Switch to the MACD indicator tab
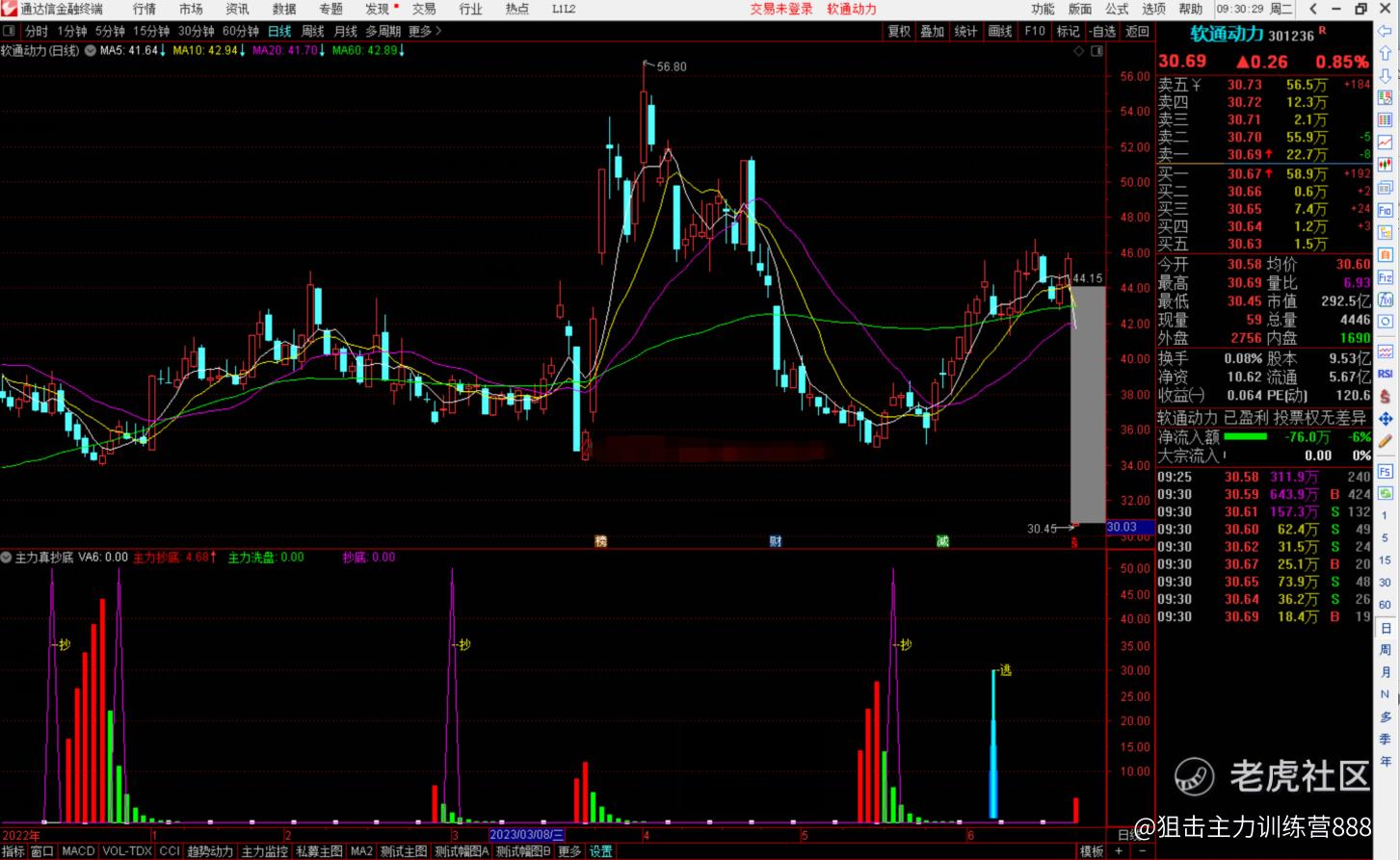 coord(78,851)
